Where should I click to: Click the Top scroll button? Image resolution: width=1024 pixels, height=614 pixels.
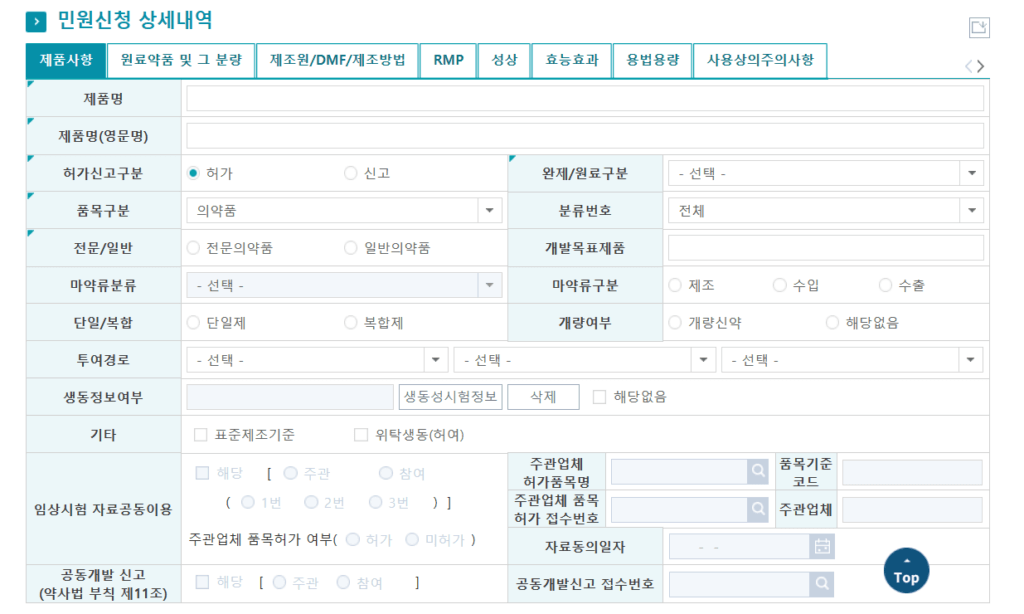(906, 571)
